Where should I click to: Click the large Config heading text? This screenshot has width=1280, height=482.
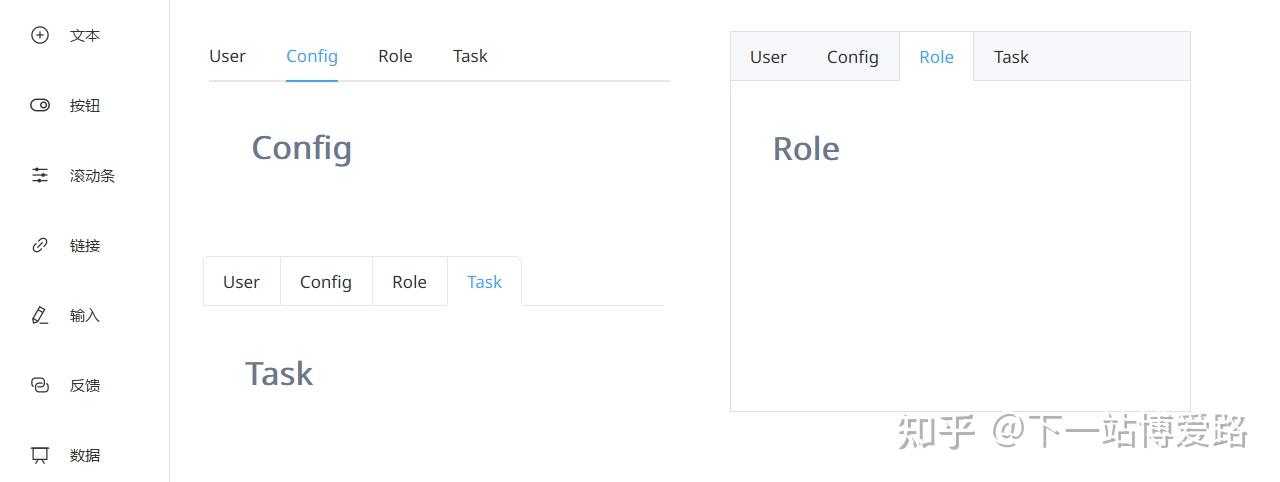(x=301, y=148)
